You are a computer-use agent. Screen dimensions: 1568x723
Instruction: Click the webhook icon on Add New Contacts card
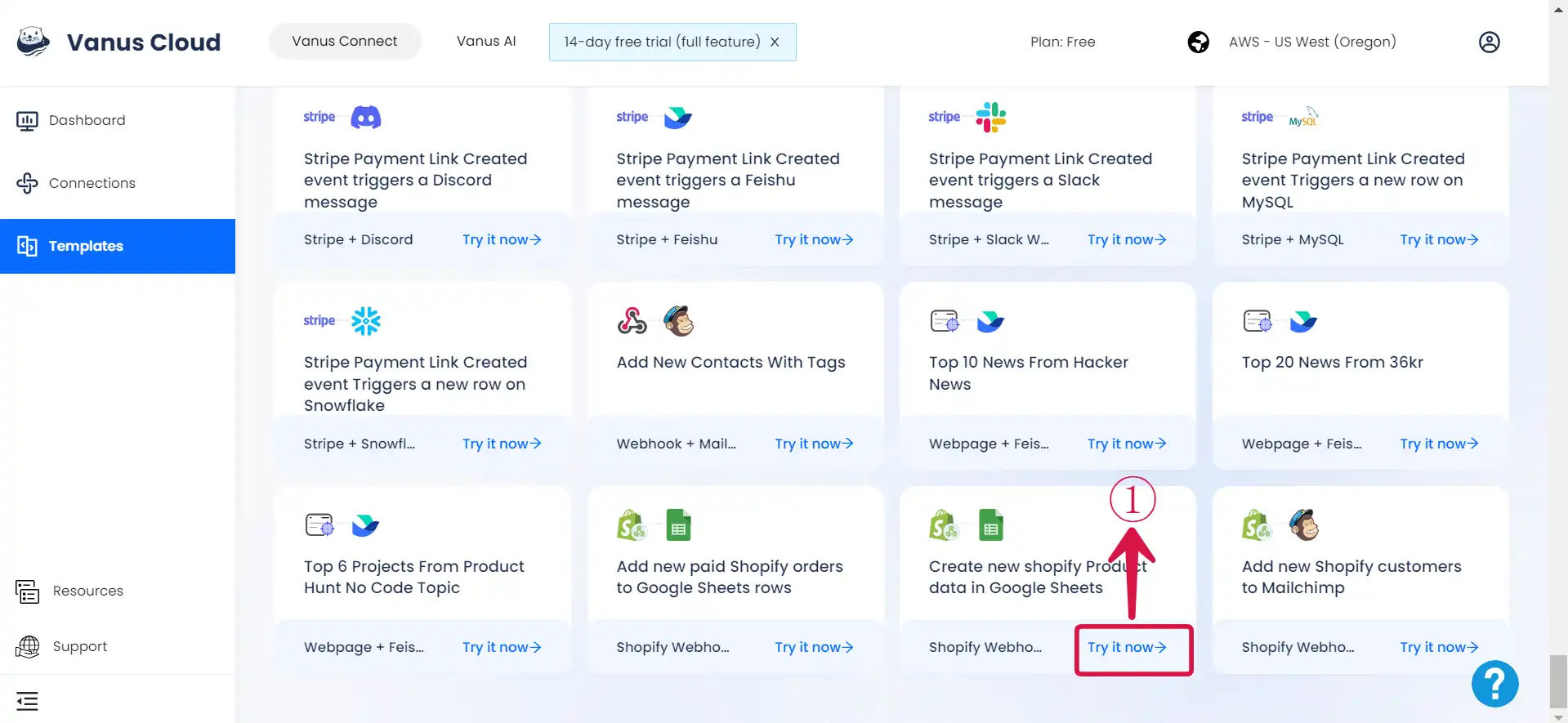point(632,321)
